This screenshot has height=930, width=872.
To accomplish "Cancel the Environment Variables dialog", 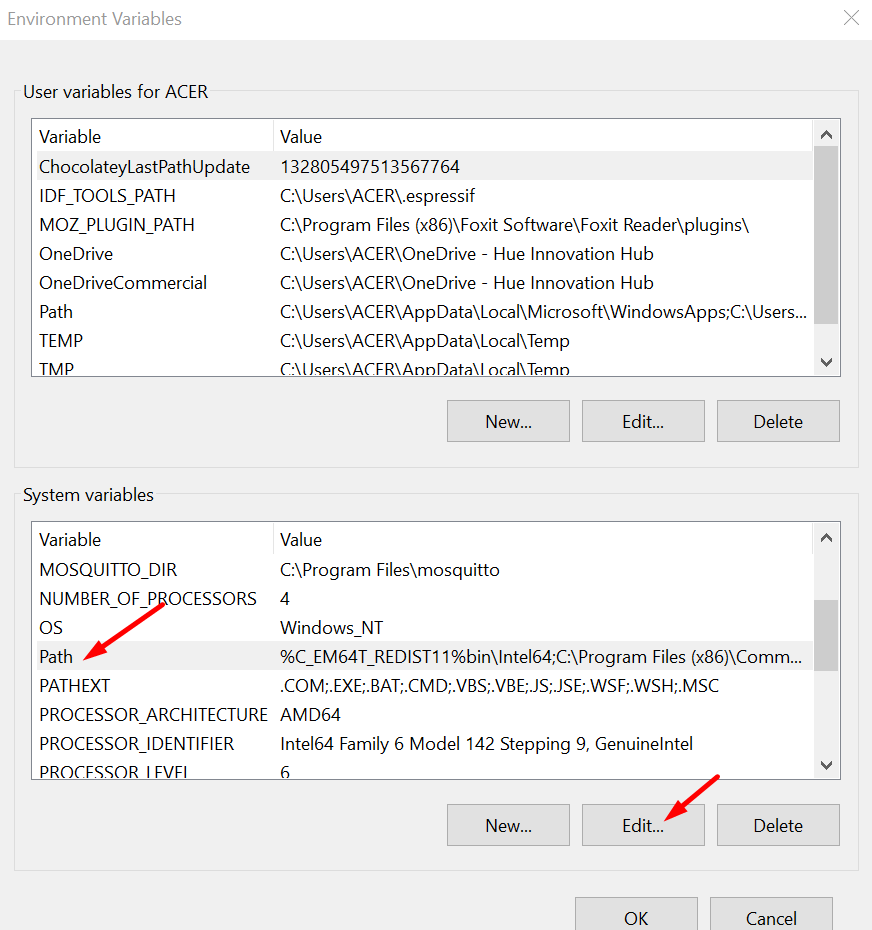I will click(771, 917).
